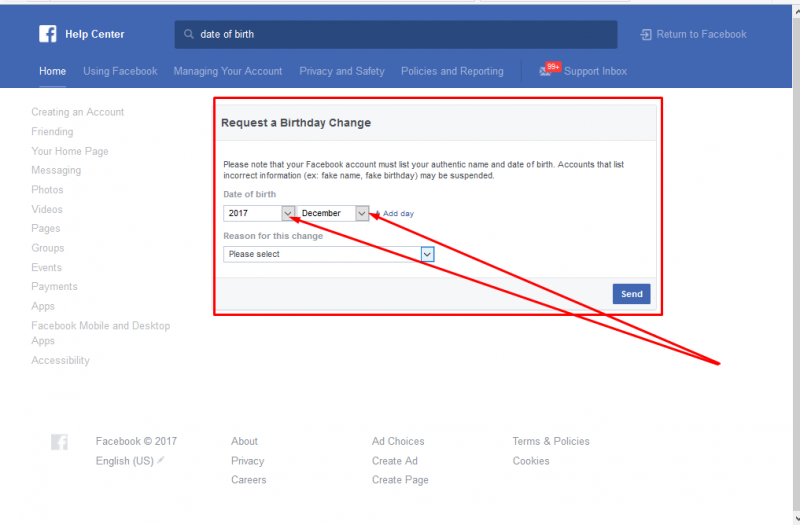This screenshot has height=525, width=800.
Task: Open the Friending topic
Action: pyautogui.click(x=52, y=132)
